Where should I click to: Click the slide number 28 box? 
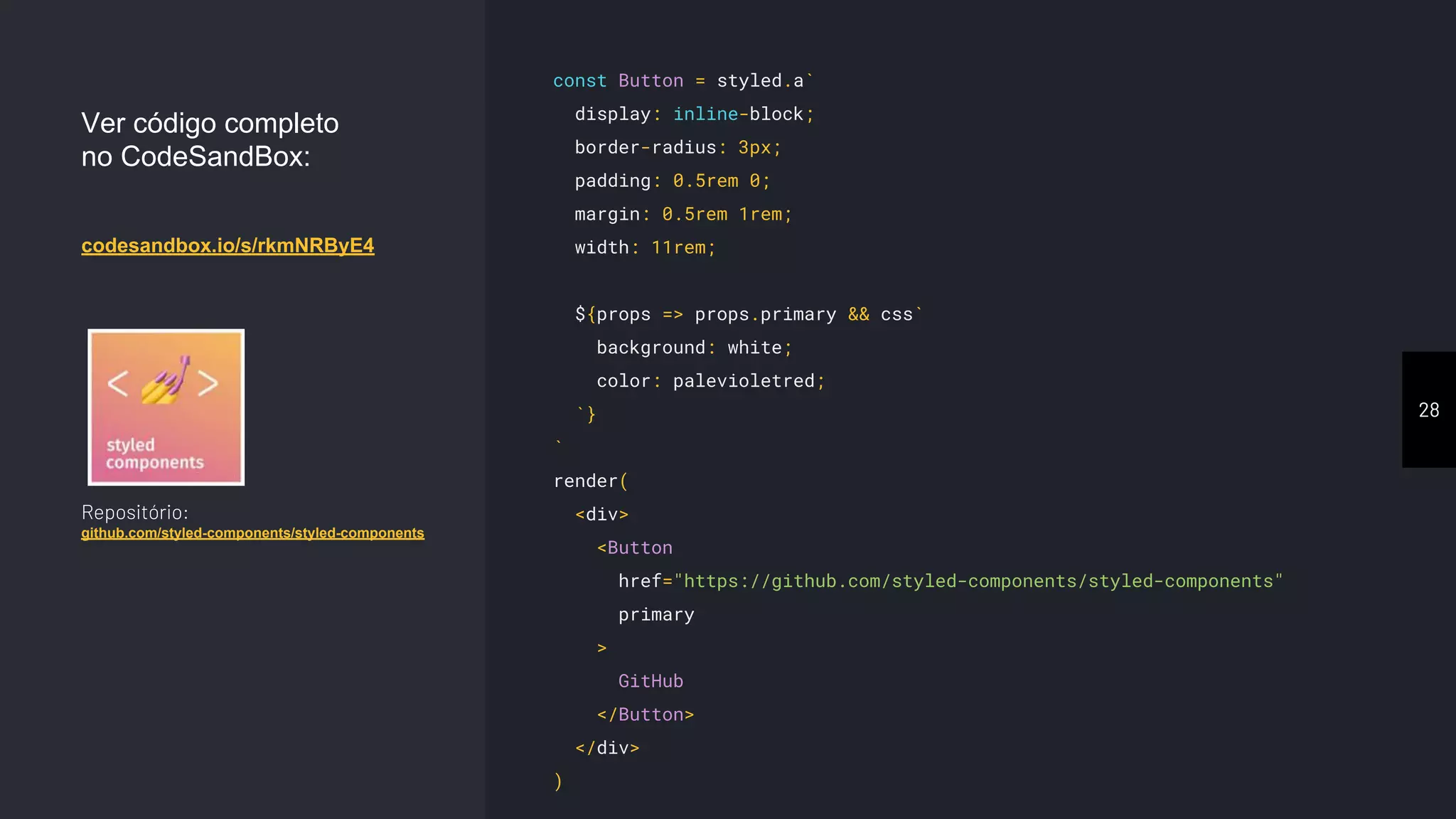pos(1429,409)
